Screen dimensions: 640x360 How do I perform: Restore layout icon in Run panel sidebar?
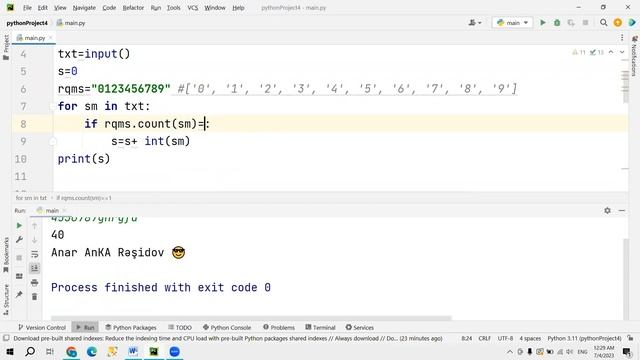point(19,276)
